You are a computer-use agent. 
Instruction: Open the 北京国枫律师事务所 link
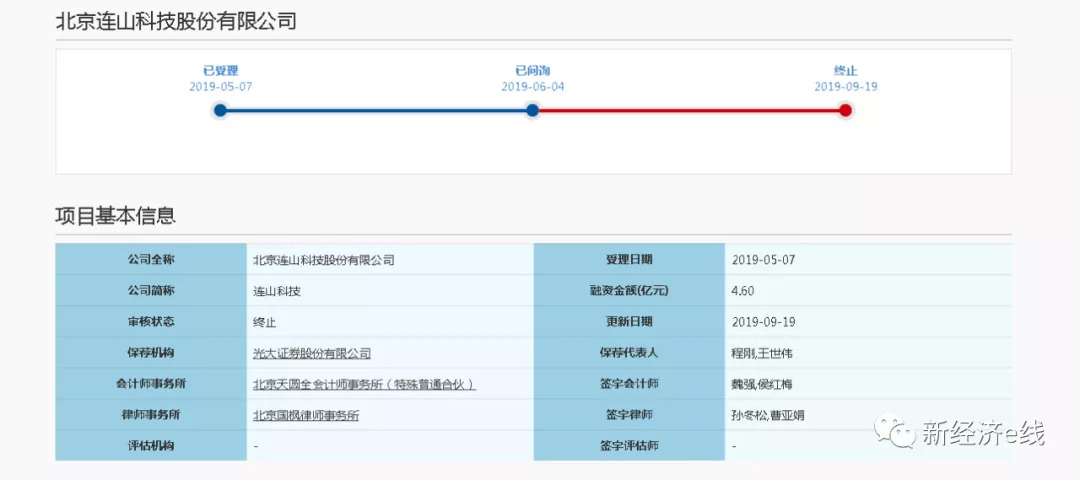306,415
